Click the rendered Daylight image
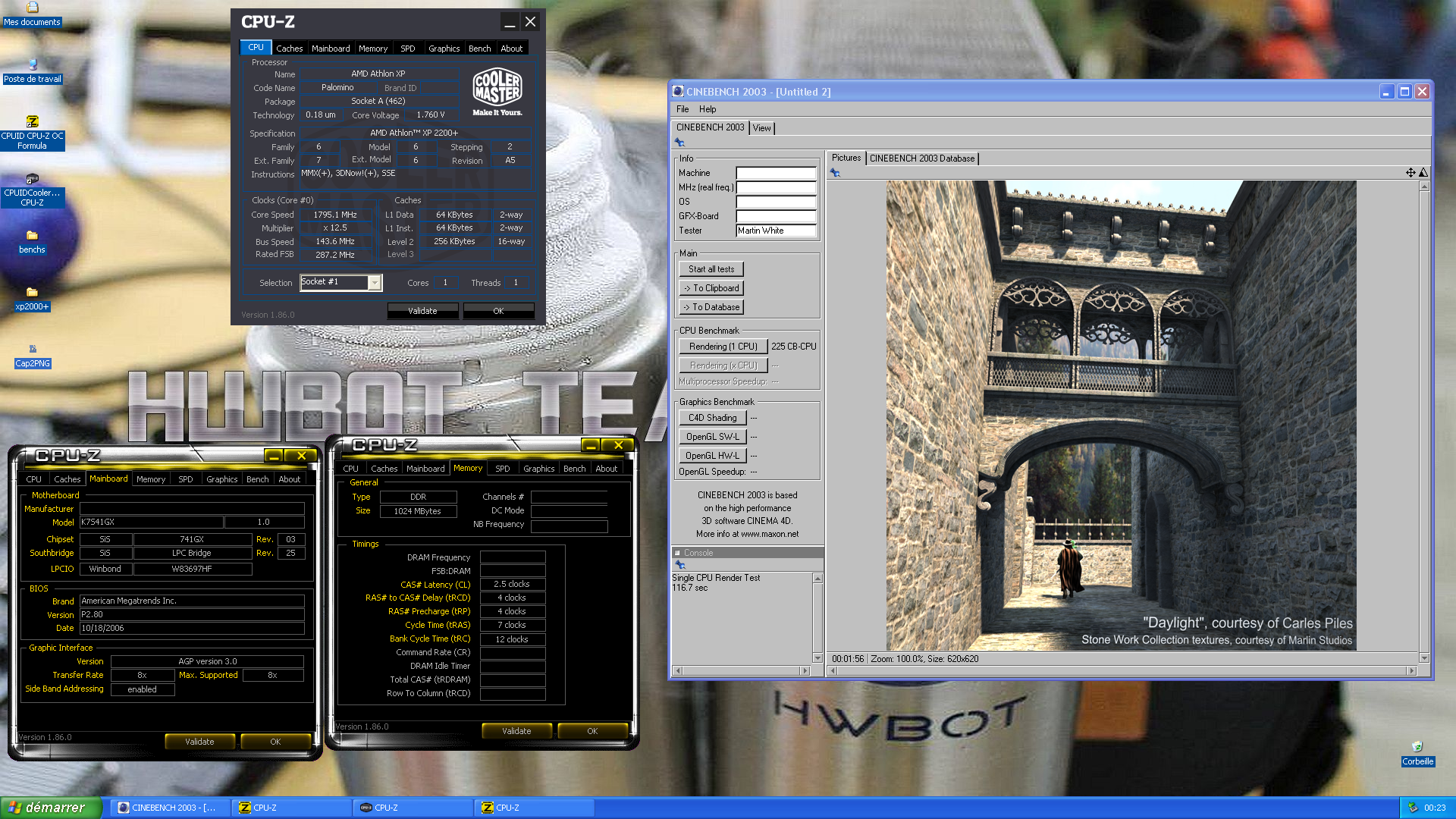 [1121, 415]
